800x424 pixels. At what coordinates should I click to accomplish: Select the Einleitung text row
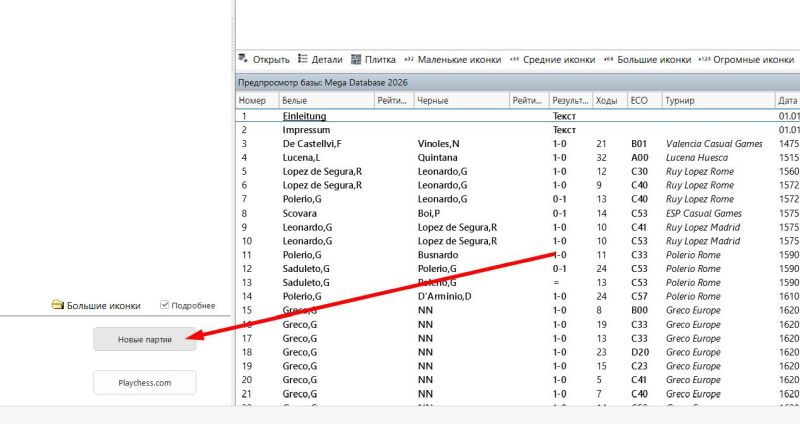coord(518,116)
